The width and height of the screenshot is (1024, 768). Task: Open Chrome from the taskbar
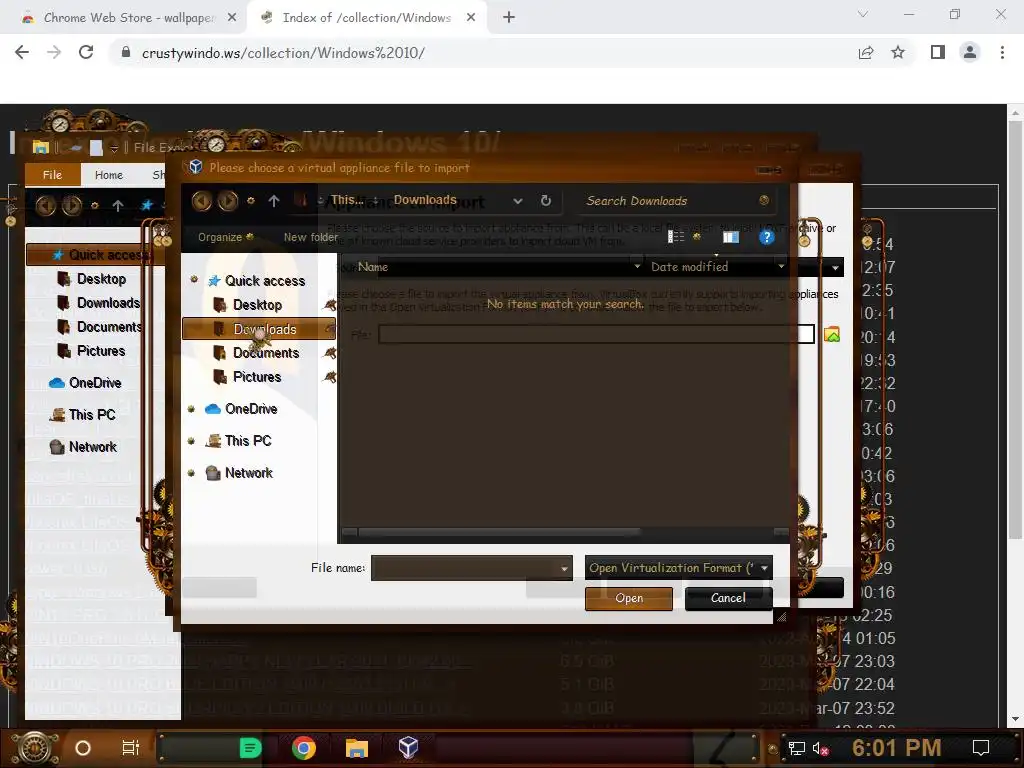[x=304, y=748]
